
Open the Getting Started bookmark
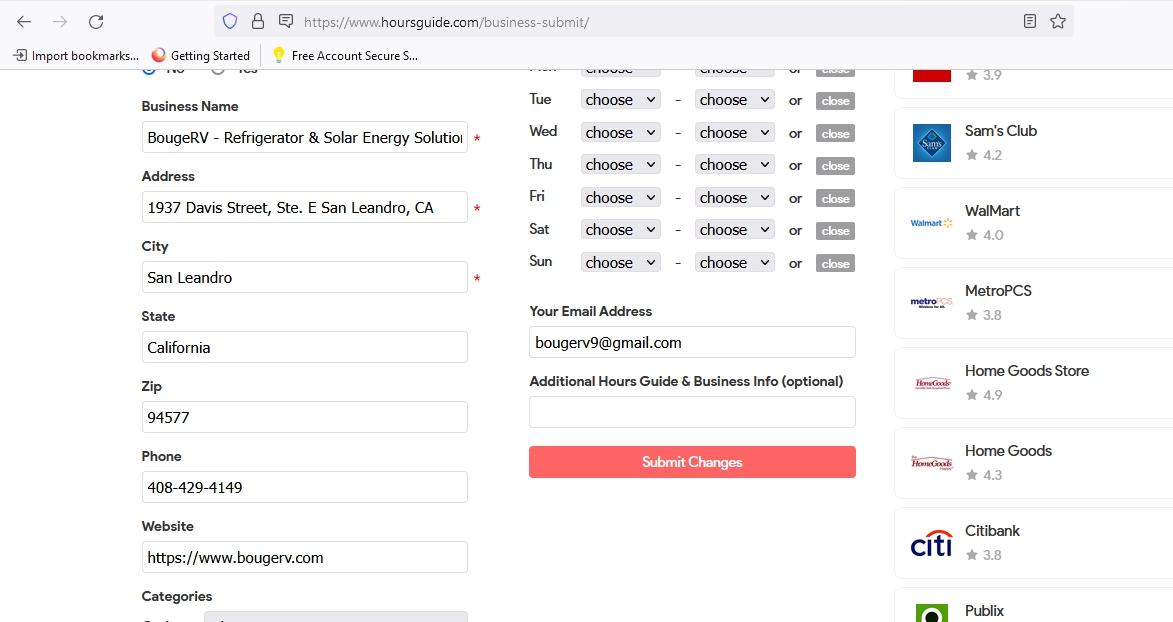[200, 56]
